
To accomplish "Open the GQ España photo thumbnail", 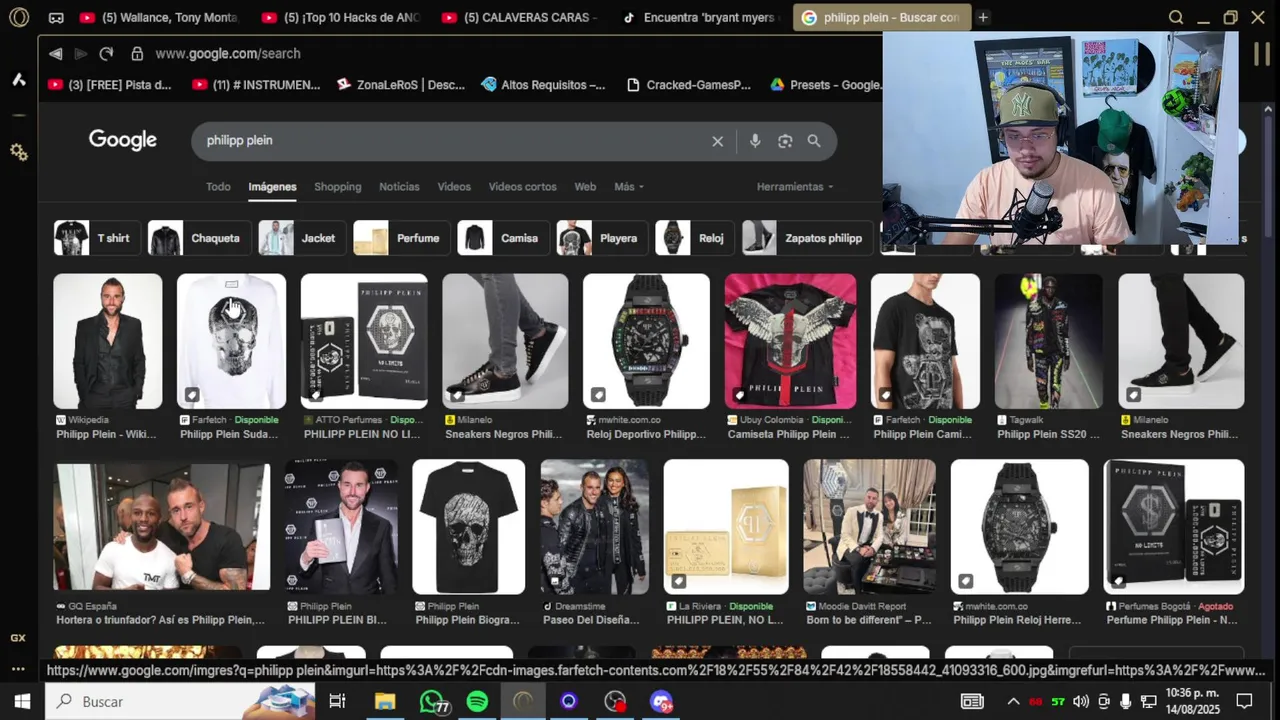I will coord(162,527).
